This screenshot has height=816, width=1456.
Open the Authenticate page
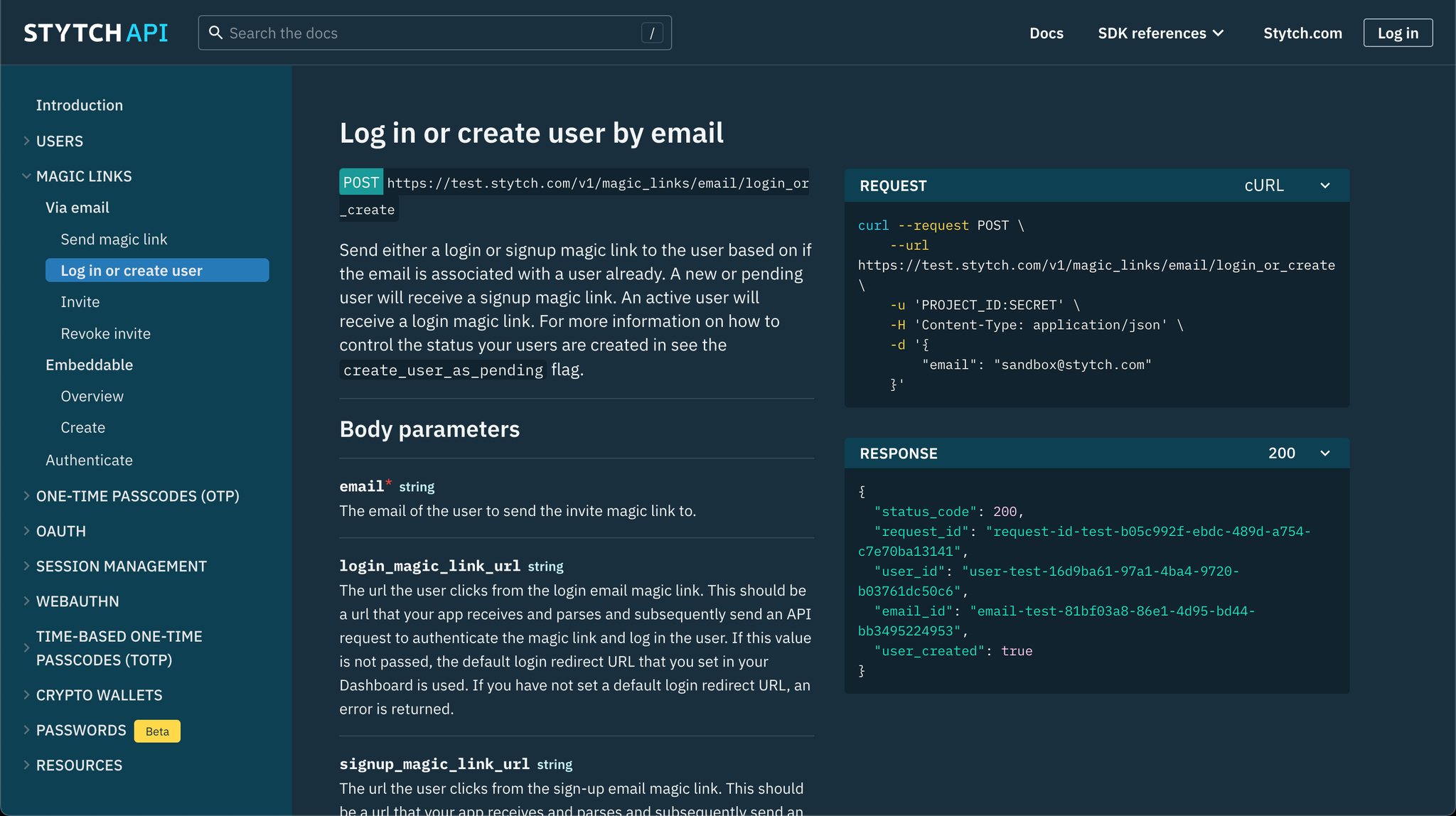89,460
